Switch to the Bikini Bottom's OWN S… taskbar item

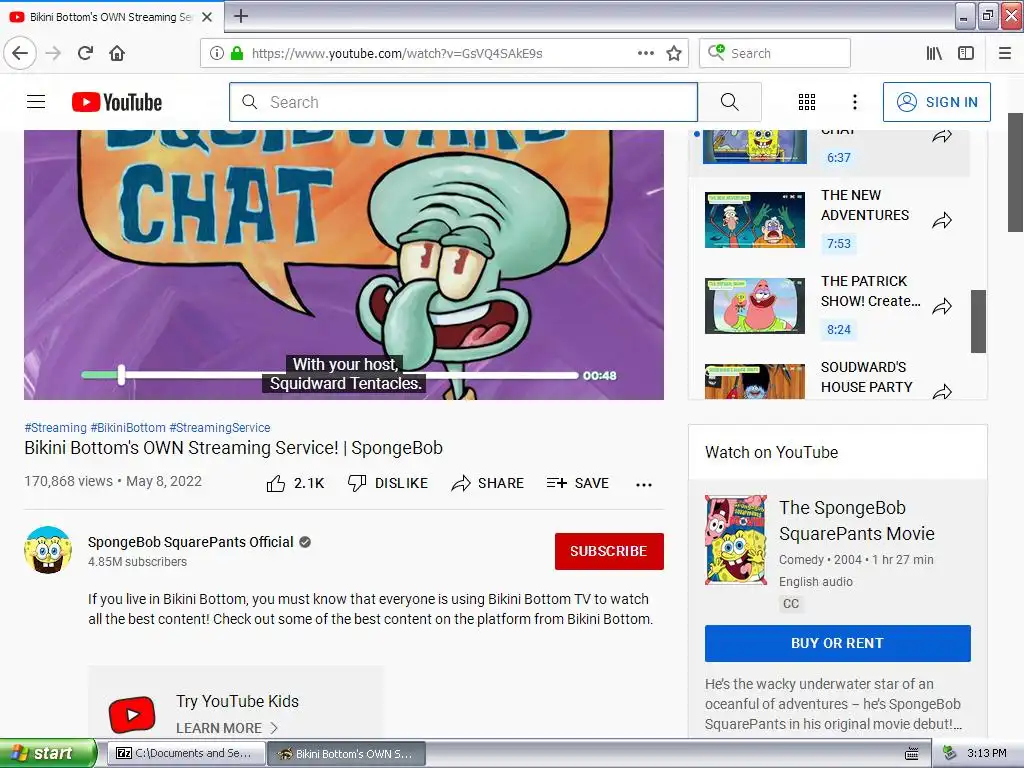pyautogui.click(x=347, y=754)
